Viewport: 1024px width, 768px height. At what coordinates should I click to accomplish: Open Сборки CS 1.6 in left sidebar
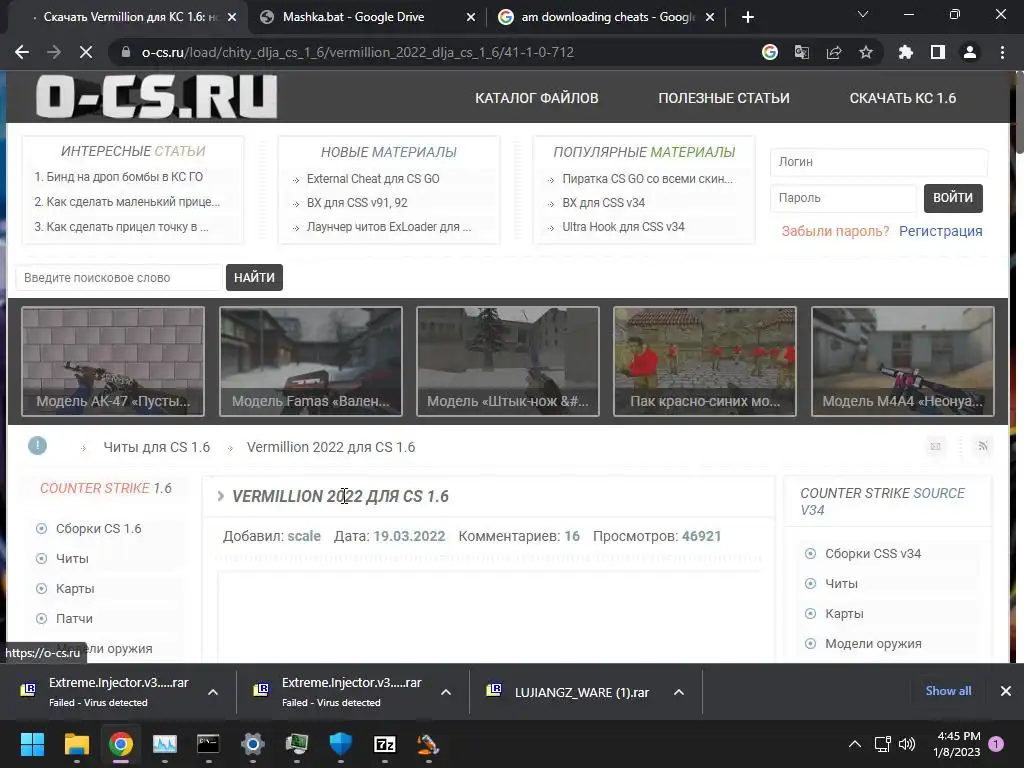pos(98,528)
